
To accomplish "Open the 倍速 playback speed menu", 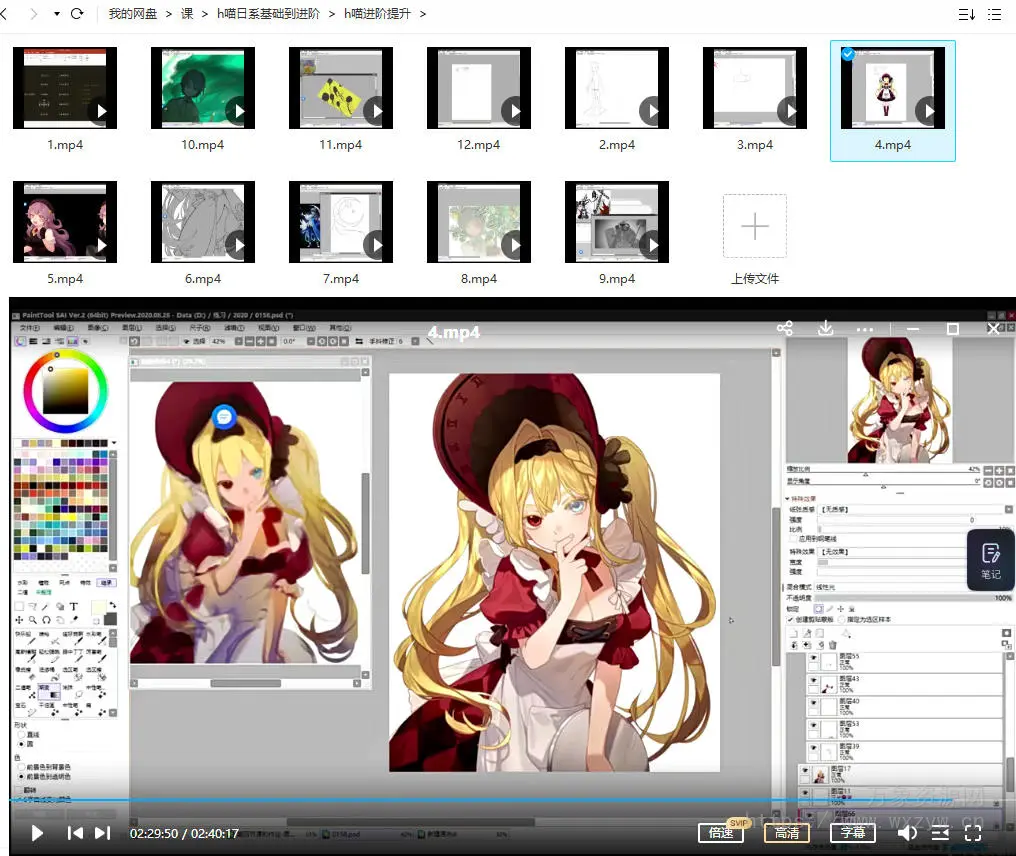I will tap(721, 833).
